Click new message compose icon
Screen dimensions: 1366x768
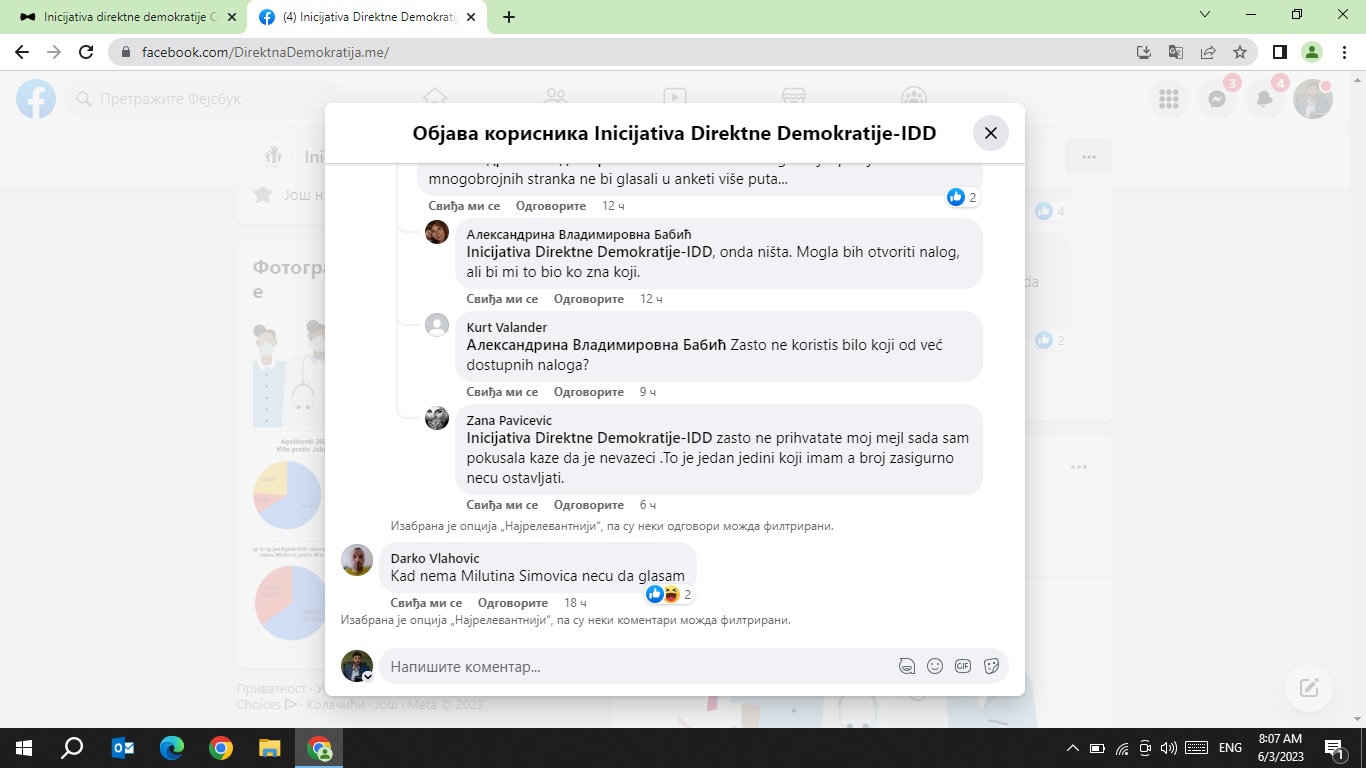pyautogui.click(x=1309, y=688)
